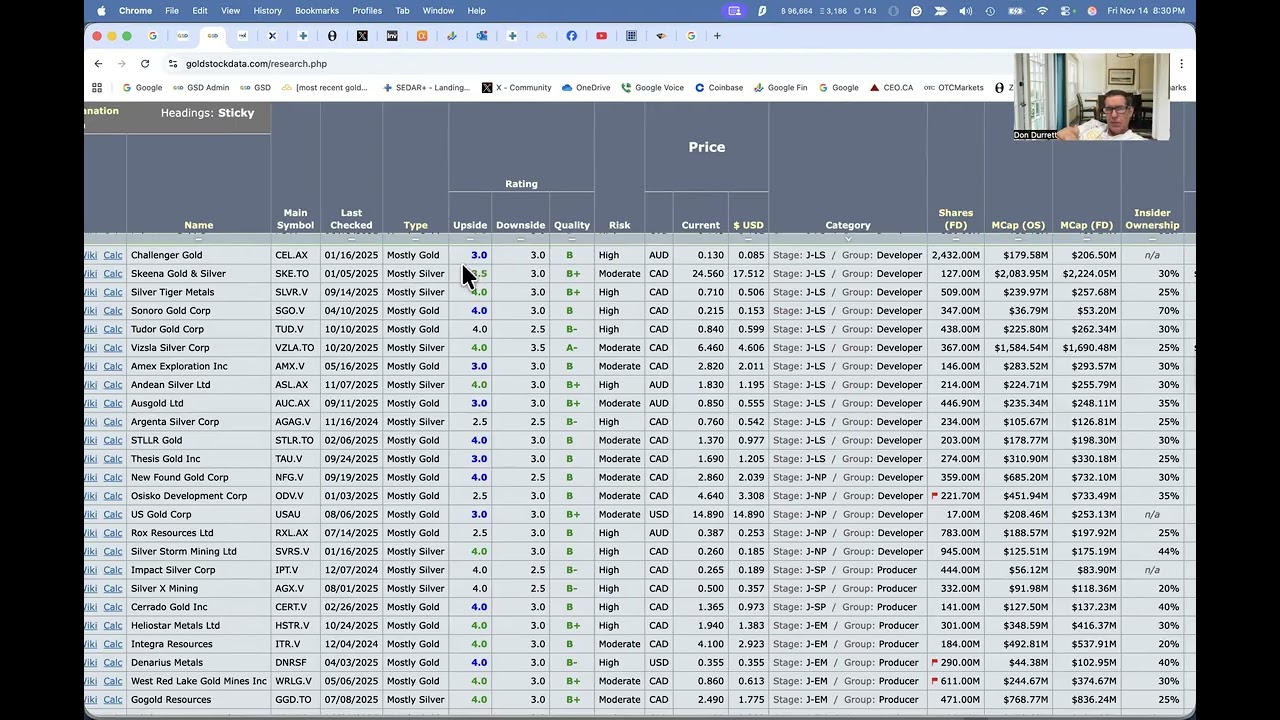This screenshot has height=720, width=1280.
Task: Open the GSD Admin bookmark
Action: 201,87
